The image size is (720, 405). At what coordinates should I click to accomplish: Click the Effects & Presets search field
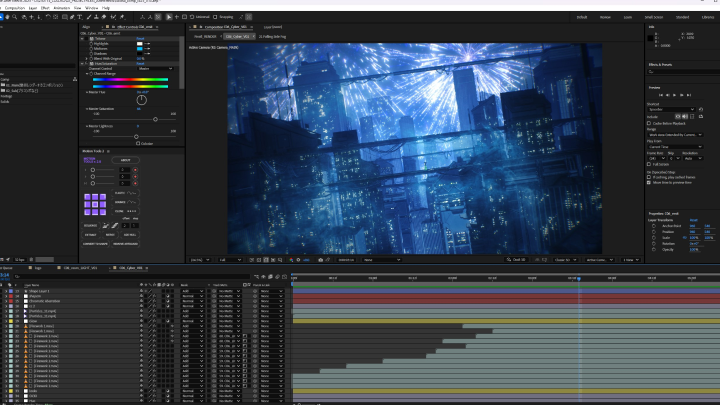tap(683, 72)
